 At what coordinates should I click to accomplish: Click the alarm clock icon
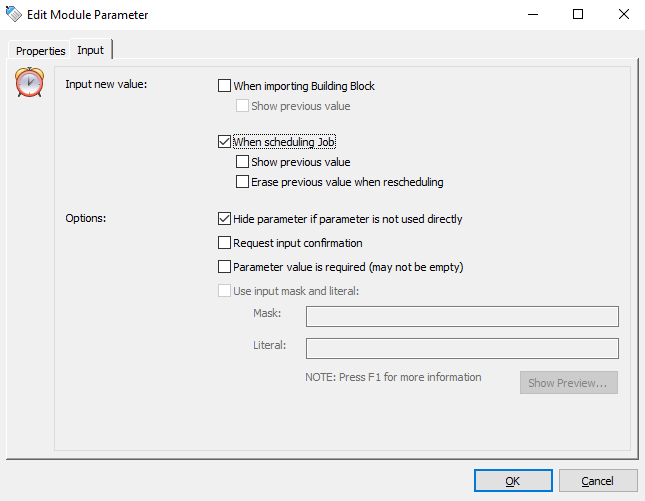(x=30, y=83)
